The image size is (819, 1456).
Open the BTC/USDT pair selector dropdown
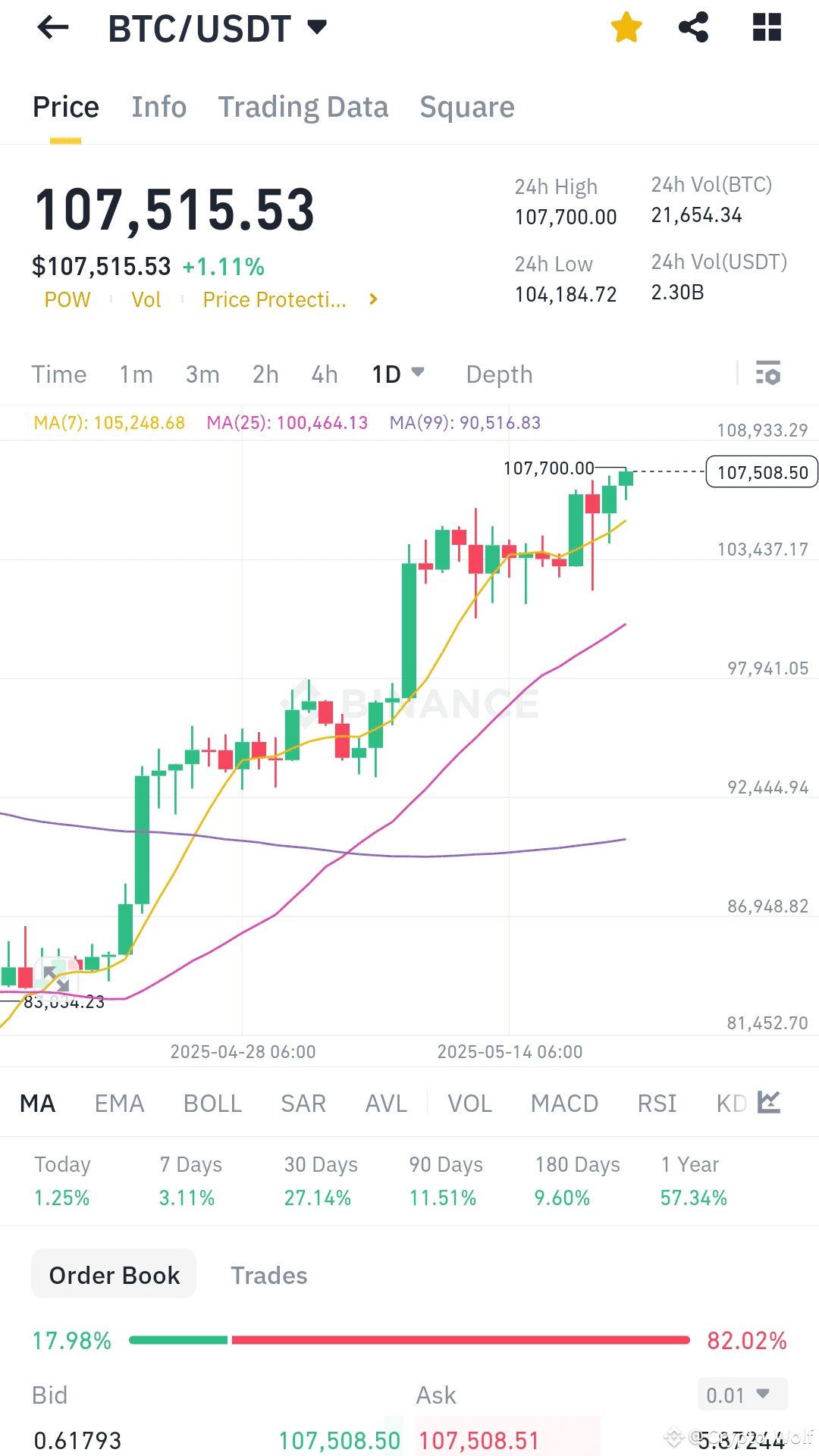pos(316,27)
